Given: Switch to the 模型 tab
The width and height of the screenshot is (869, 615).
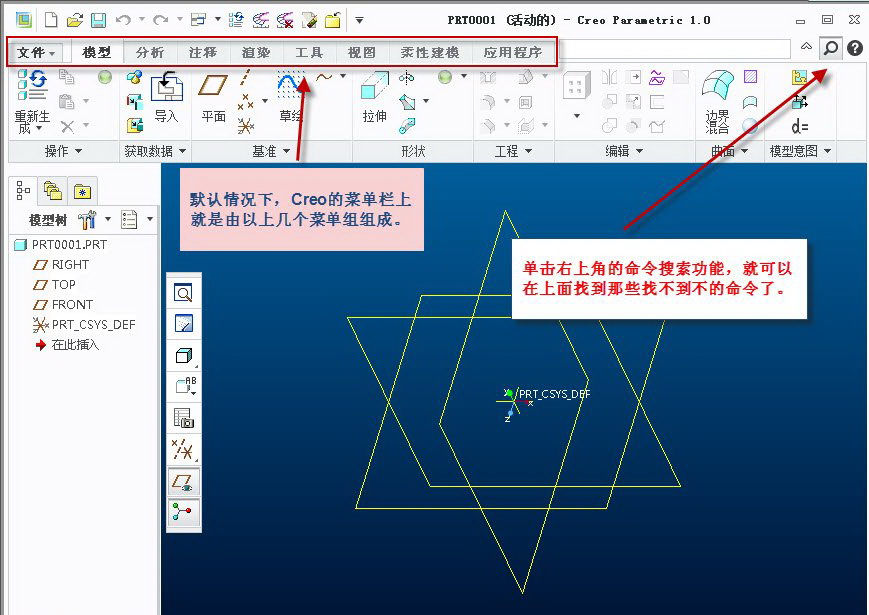Looking at the screenshot, I should click(97, 52).
